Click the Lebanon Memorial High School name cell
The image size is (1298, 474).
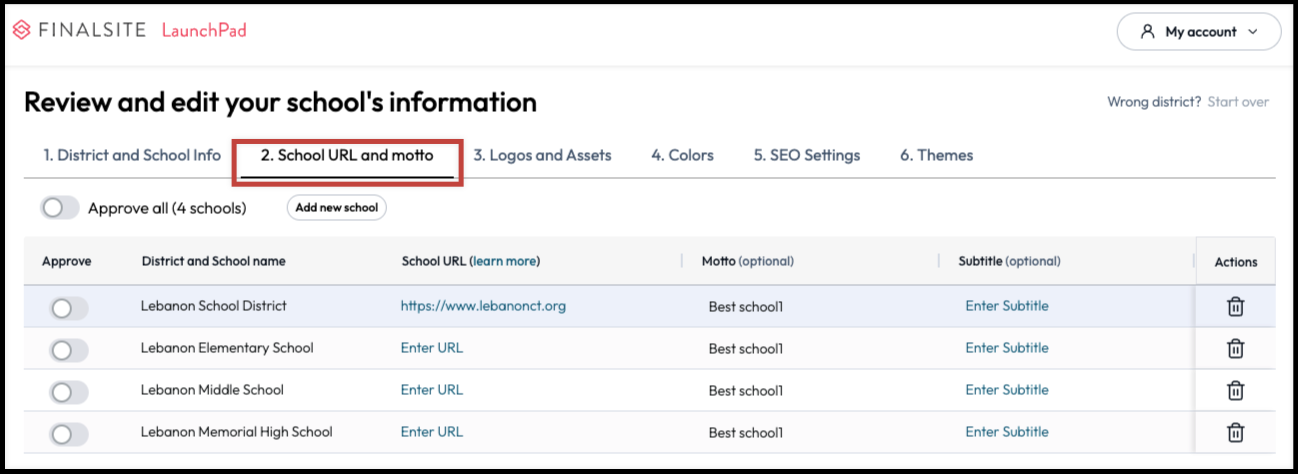[x=236, y=432]
